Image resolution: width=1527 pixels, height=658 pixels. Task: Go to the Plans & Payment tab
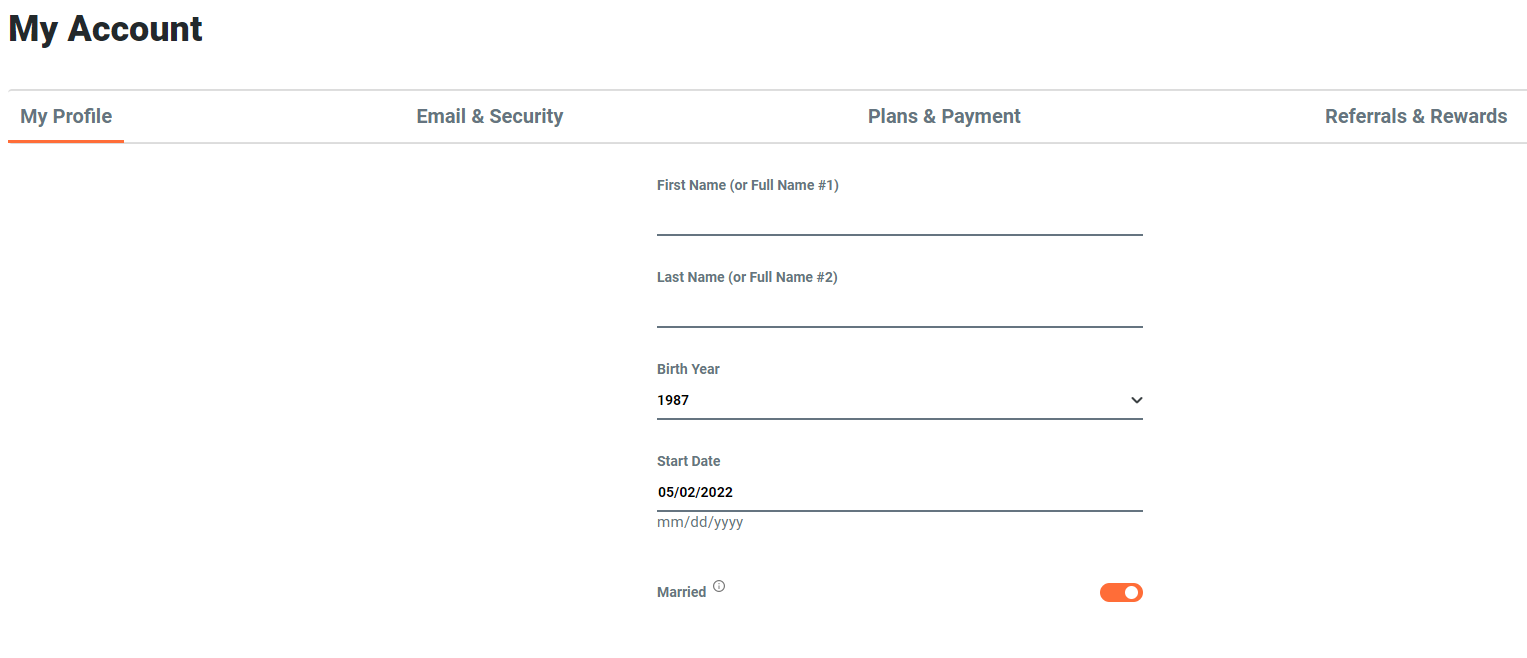[944, 116]
